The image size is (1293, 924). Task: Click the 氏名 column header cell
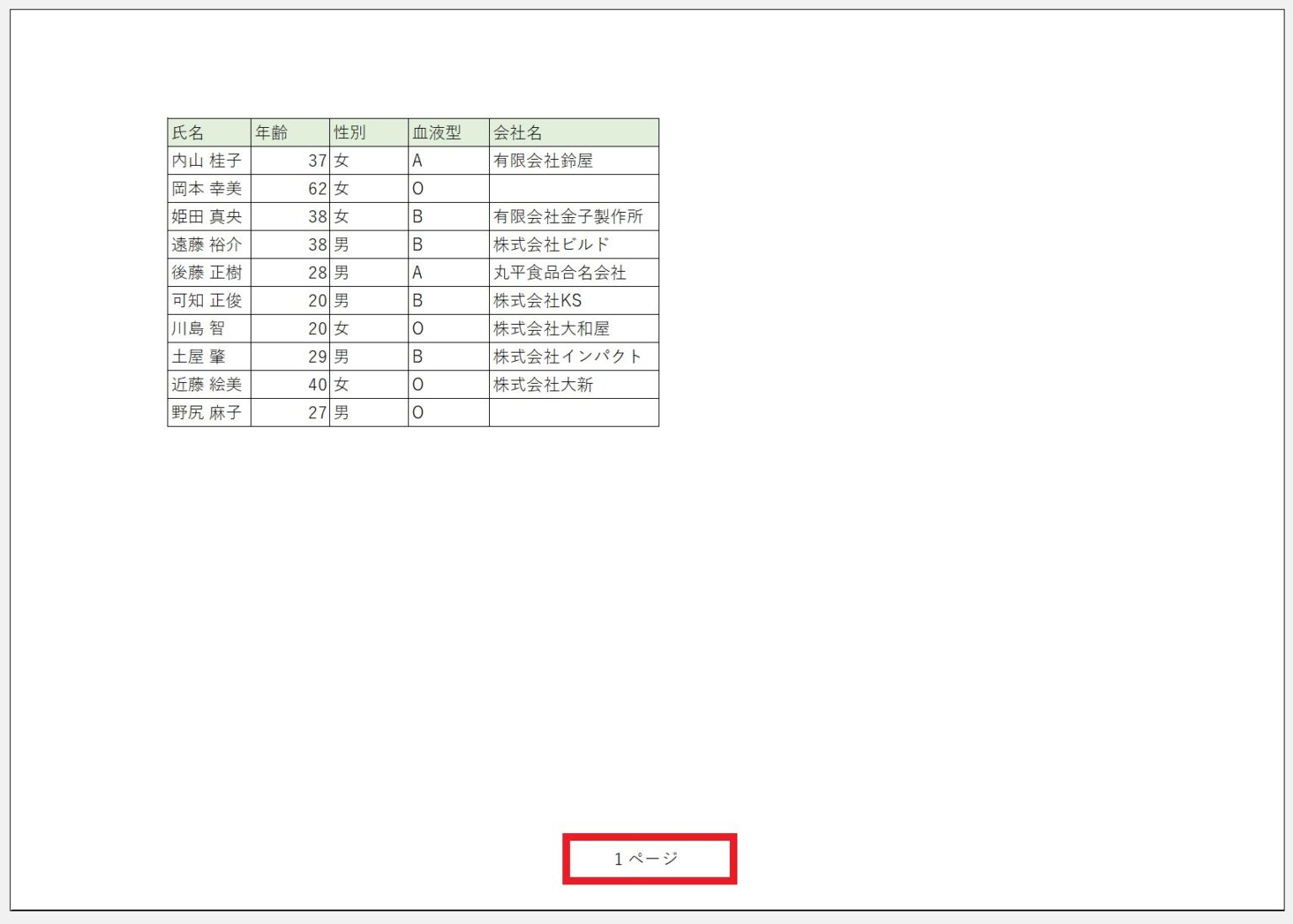pos(206,132)
